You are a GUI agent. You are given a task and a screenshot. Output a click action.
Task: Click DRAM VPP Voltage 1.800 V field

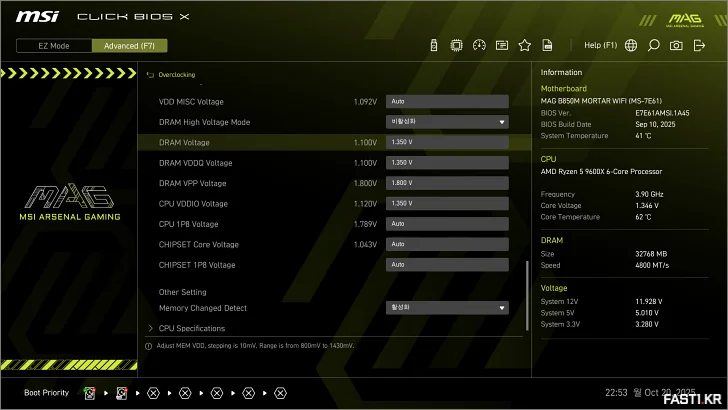point(447,183)
